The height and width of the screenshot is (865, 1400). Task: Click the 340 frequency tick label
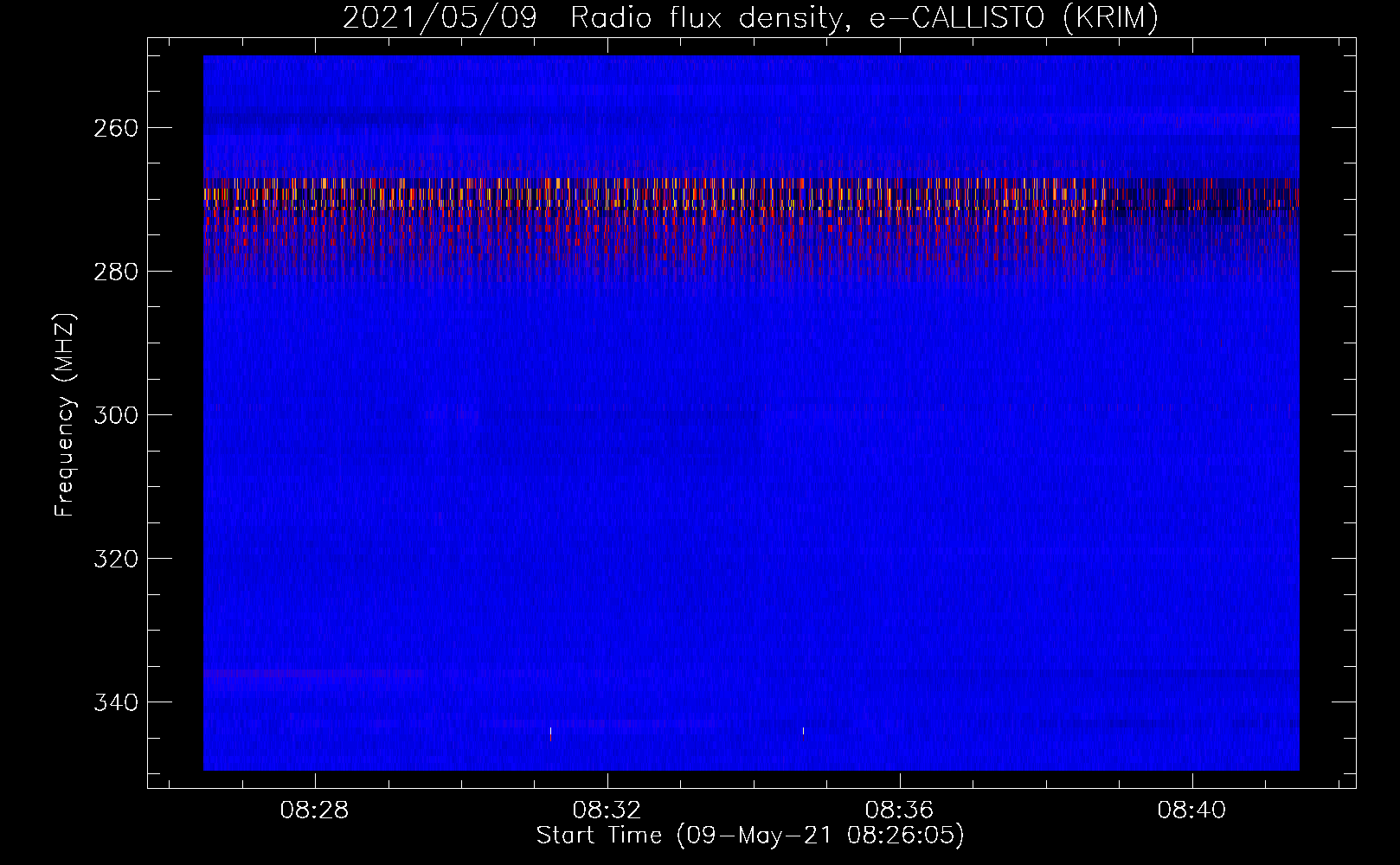tap(115, 702)
